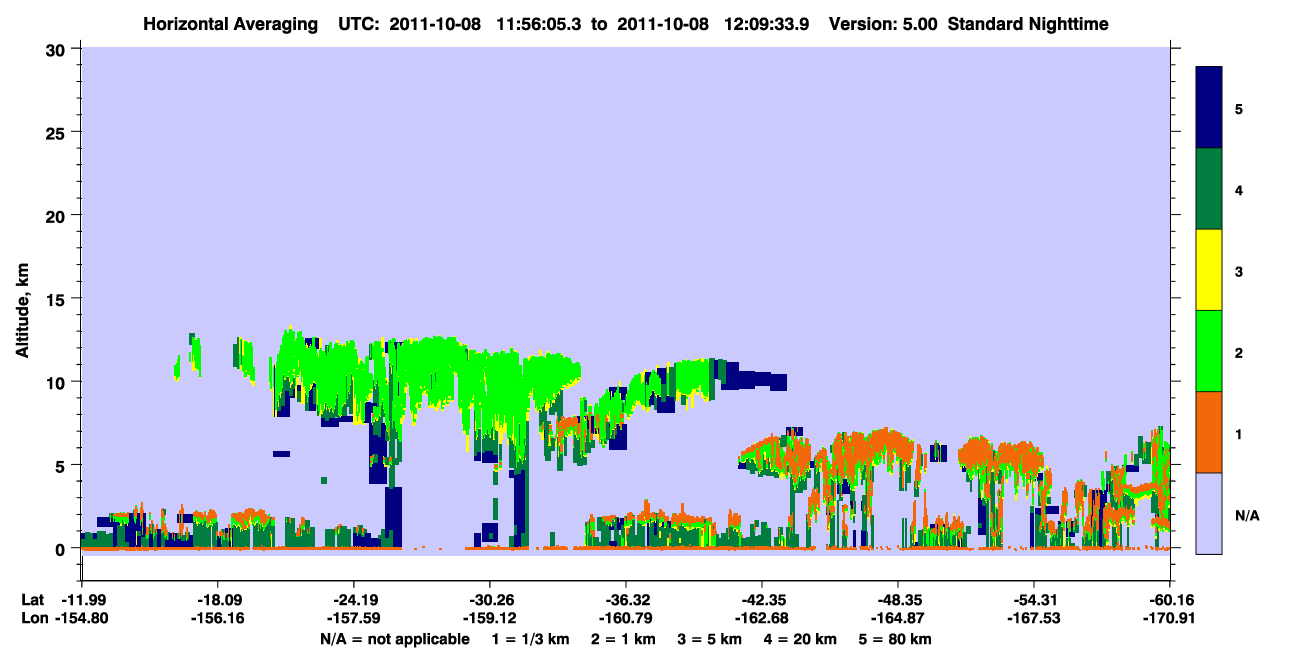The height and width of the screenshot is (667, 1300).
Task: Click the dark blue level 5 colorbar swatch
Action: (1209, 108)
